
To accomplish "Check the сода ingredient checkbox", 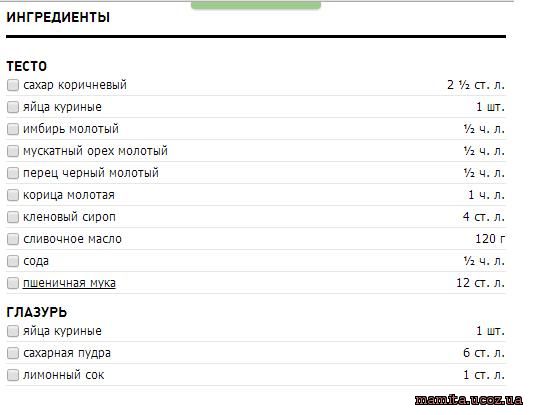I will click(x=13, y=261).
